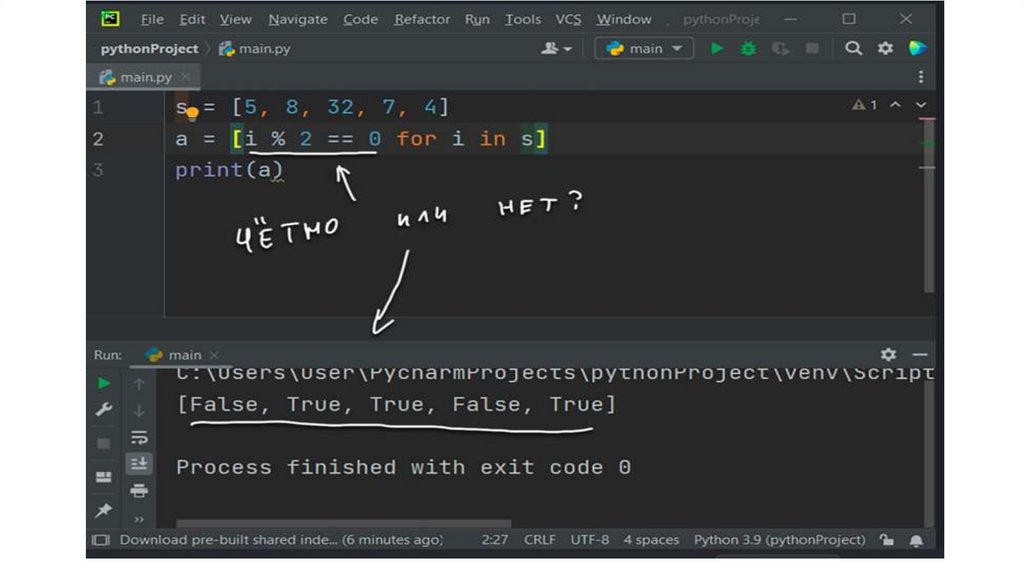Toggle read-only lock icon in status bar
This screenshot has height=574, width=1024.
[886, 540]
